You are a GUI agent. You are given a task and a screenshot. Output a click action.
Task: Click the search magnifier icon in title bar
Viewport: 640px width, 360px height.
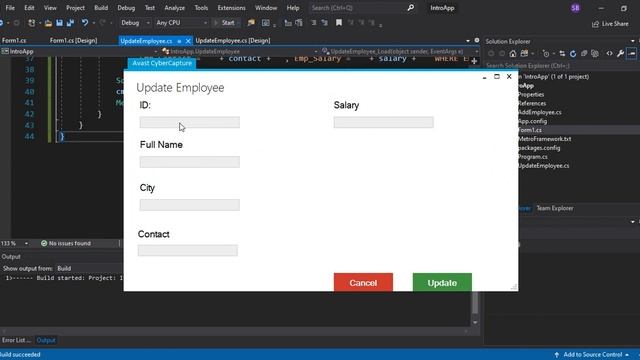pyautogui.click(x=411, y=8)
